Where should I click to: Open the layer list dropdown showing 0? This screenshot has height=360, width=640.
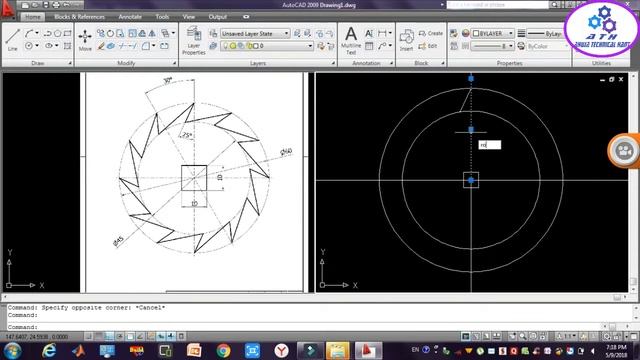267,46
